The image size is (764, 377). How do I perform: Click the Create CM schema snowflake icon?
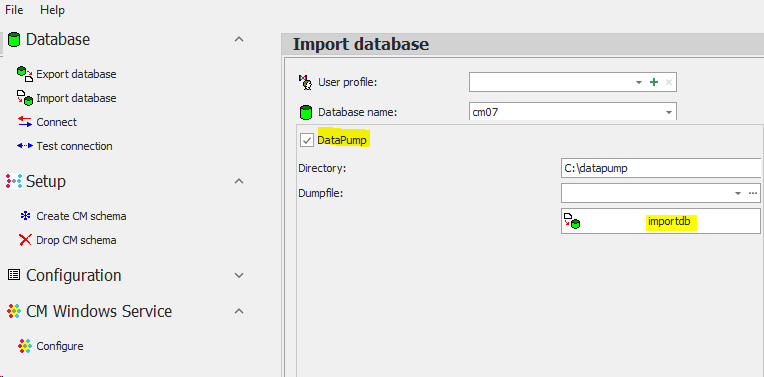(x=25, y=216)
